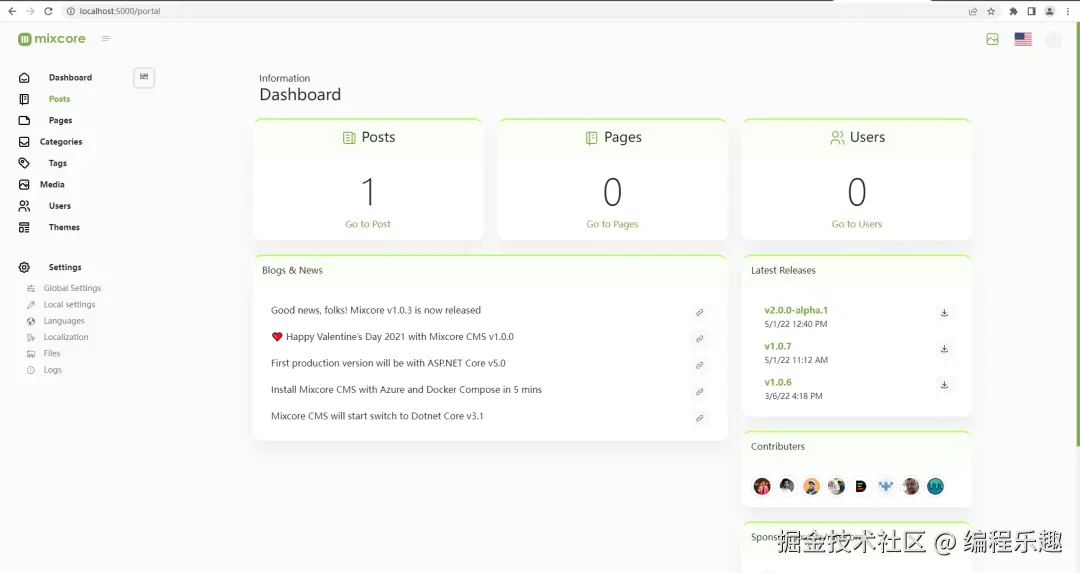Click the Go to Pages link
The image size is (1080, 573).
[612, 224]
